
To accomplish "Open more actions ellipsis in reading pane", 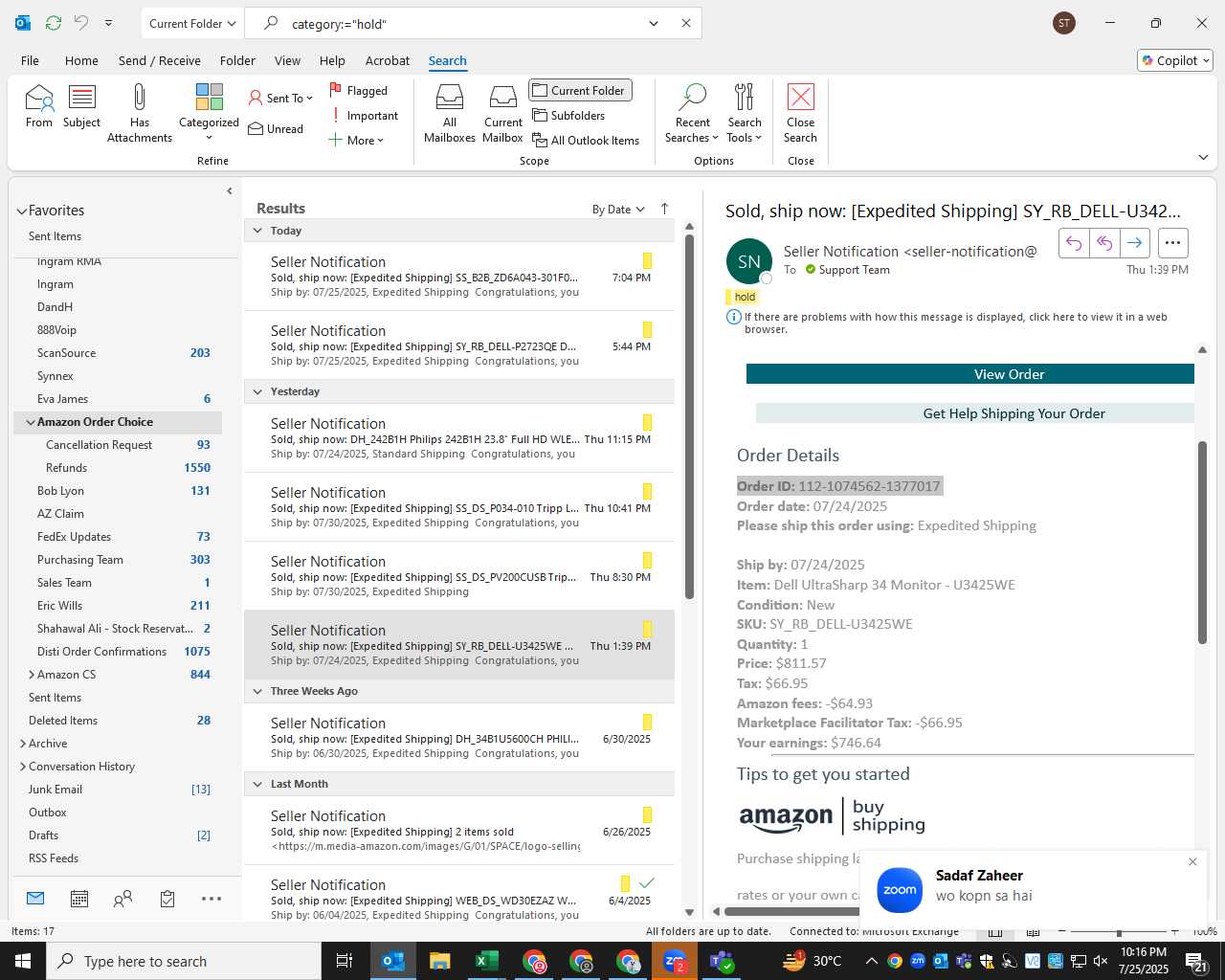I will tap(1173, 243).
